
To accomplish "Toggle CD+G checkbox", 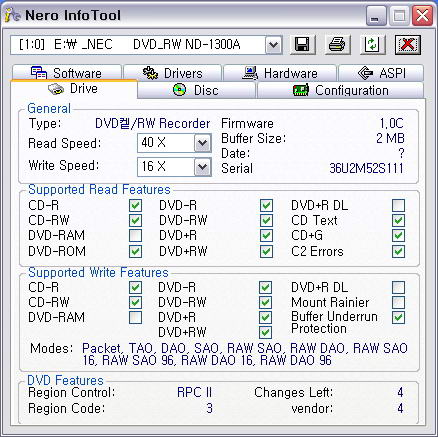I will point(399,236).
